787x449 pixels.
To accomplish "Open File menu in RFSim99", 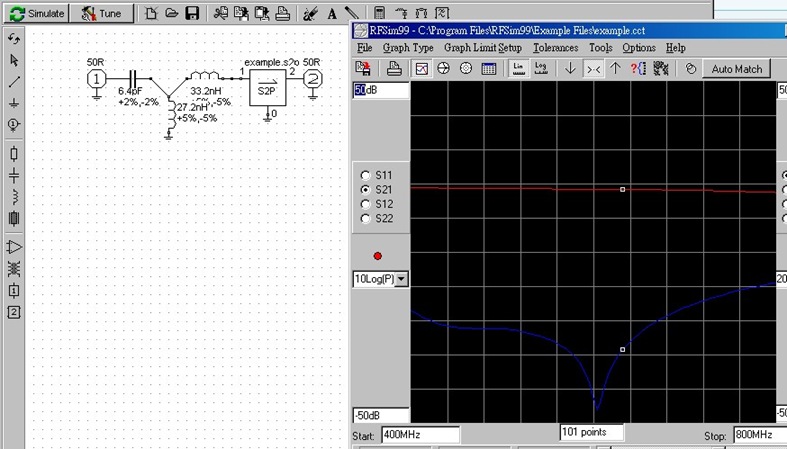I will click(364, 48).
